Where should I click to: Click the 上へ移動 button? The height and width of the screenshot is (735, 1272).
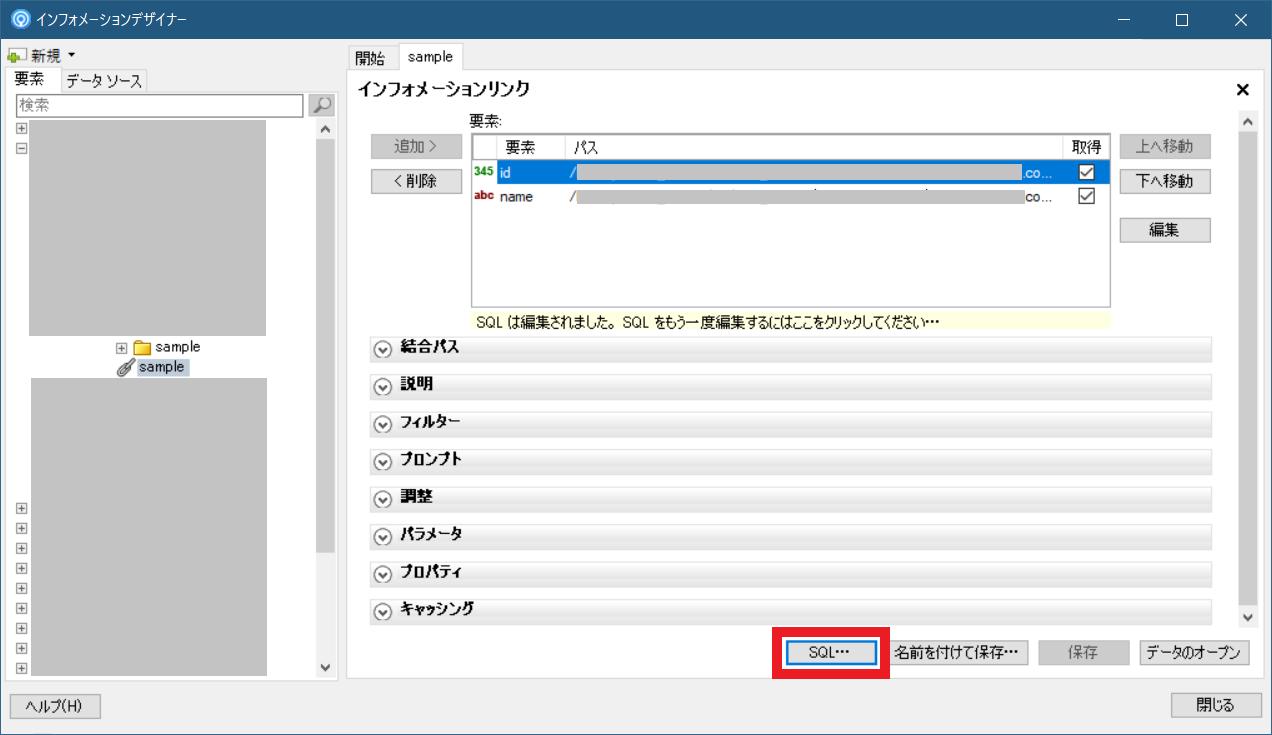[1165, 147]
